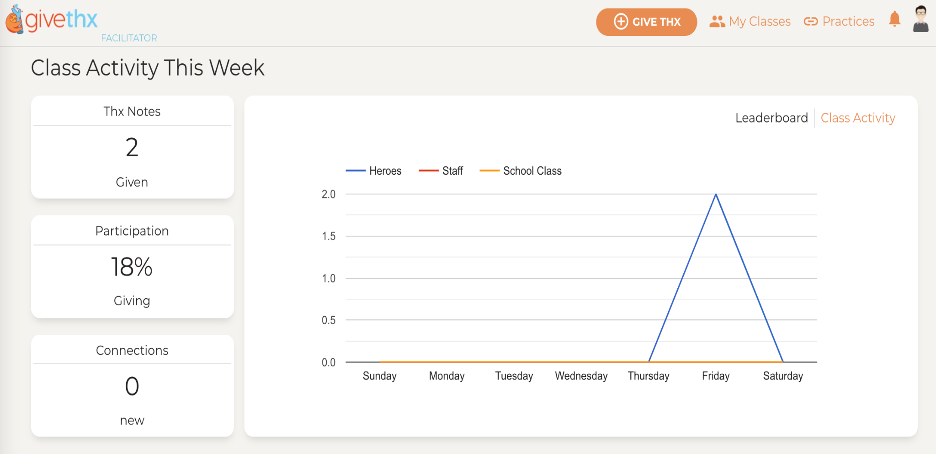Toggle the Heroes series in legend
This screenshot has width=936, height=454.
click(374, 171)
